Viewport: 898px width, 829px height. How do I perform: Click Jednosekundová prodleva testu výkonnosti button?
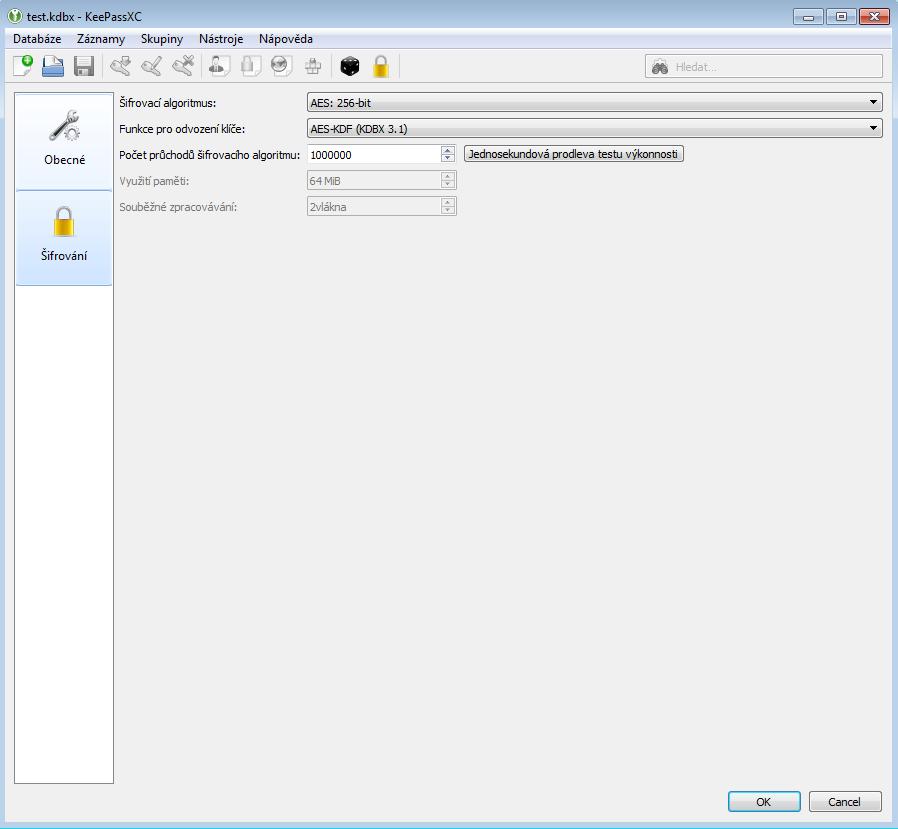[573, 154]
